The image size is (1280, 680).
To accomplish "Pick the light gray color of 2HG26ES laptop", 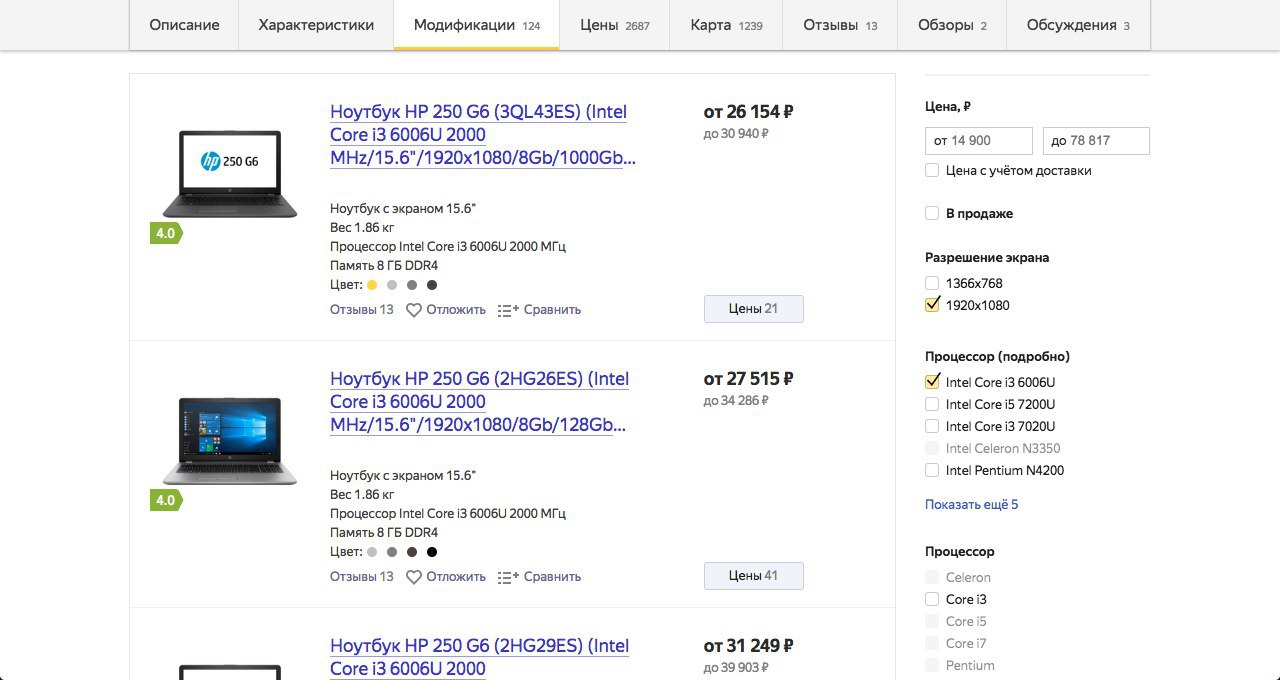I will [x=372, y=552].
